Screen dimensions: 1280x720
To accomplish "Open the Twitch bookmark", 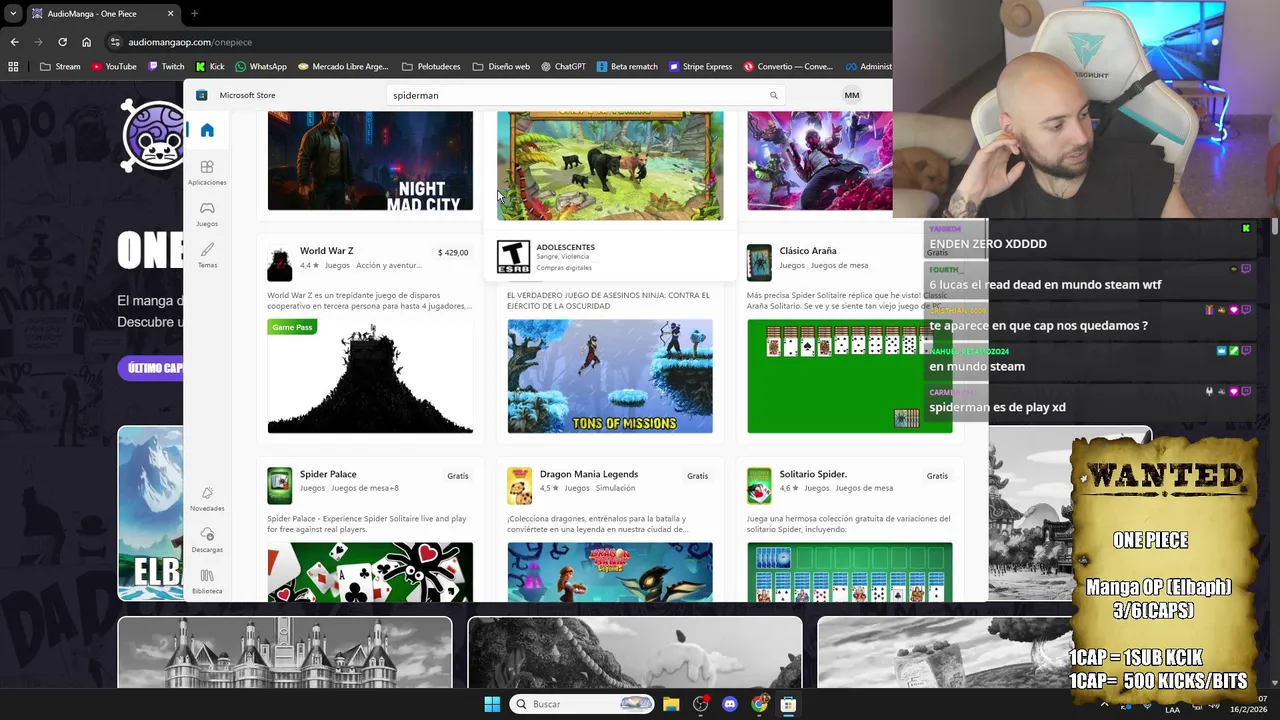I will coord(166,67).
